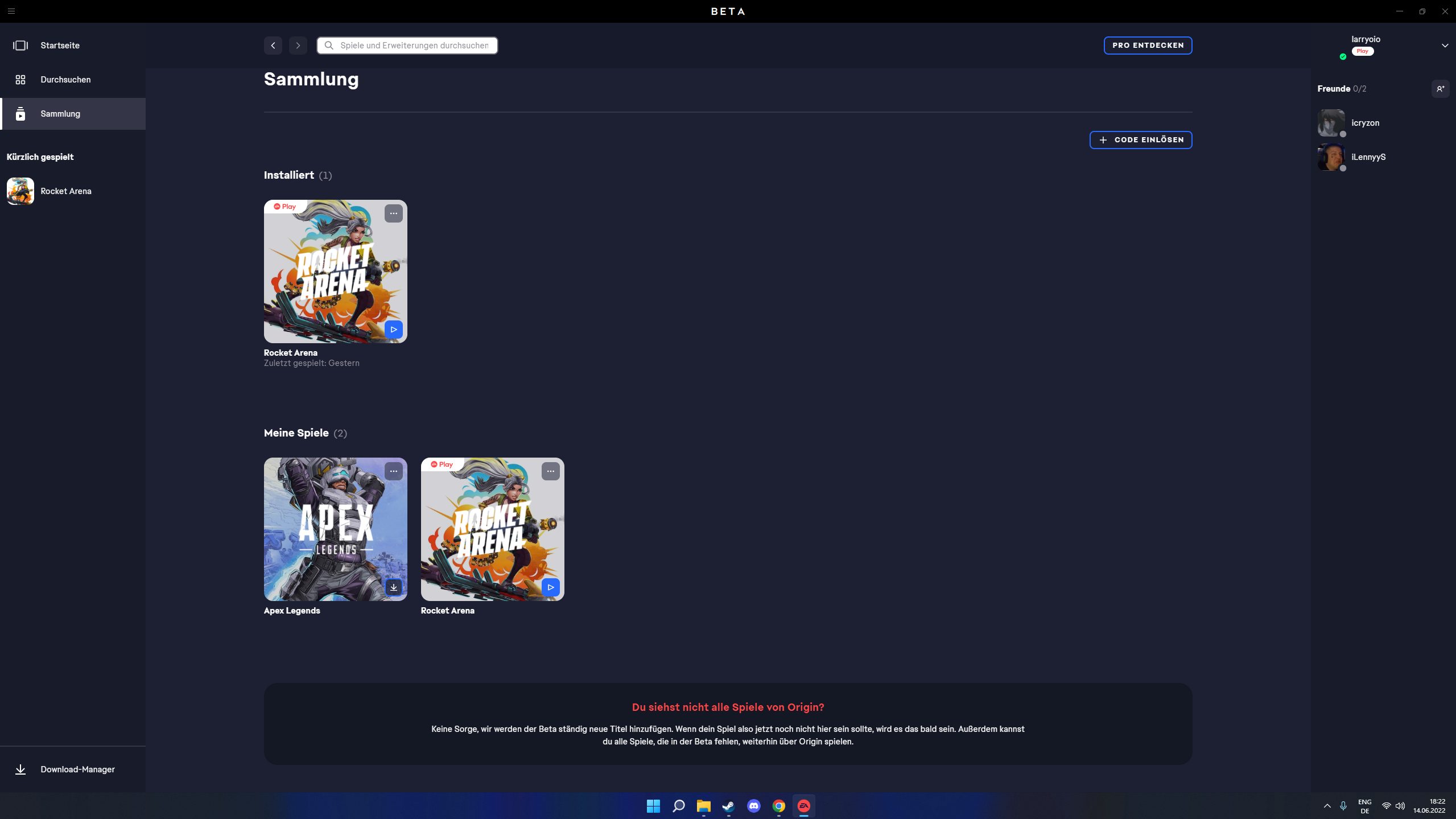Screen dimensions: 1456x819
Task: Click the ENG DE language indicator
Action: (1364, 806)
